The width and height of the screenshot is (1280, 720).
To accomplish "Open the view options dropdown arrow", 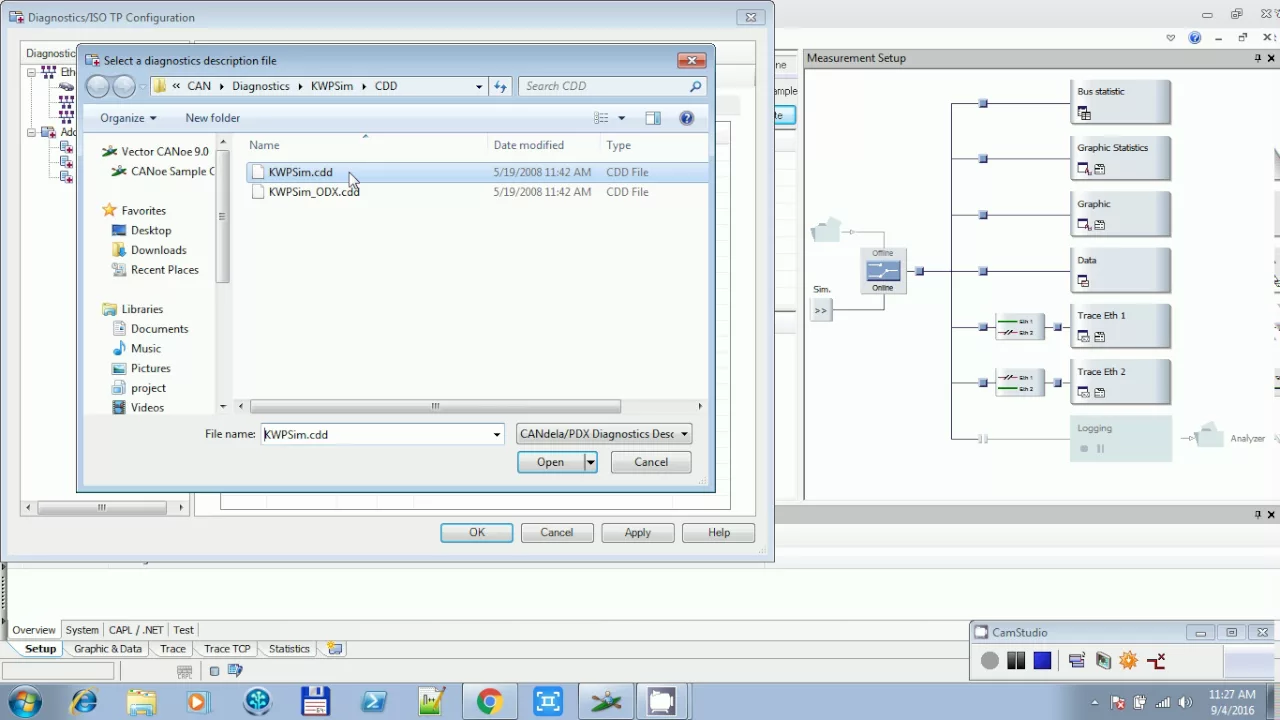I will coord(621,118).
